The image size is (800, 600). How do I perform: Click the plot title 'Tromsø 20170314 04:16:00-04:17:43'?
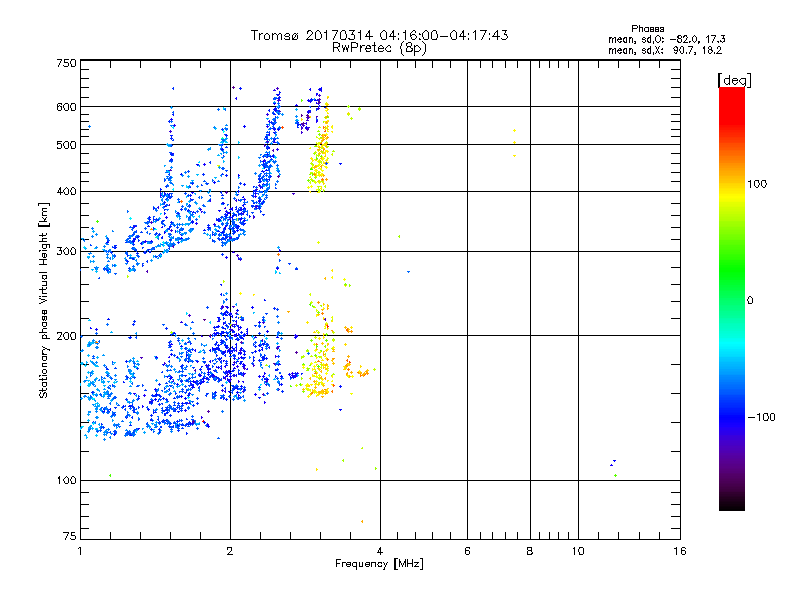point(379,35)
